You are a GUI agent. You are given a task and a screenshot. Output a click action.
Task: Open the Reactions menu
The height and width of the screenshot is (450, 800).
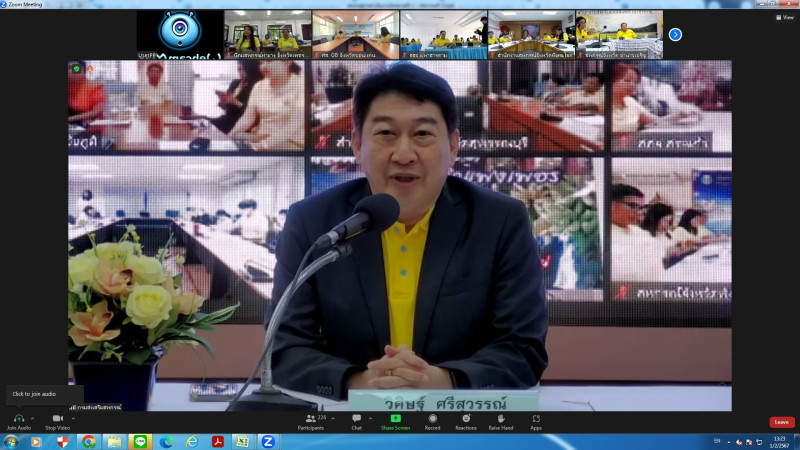coord(466,422)
